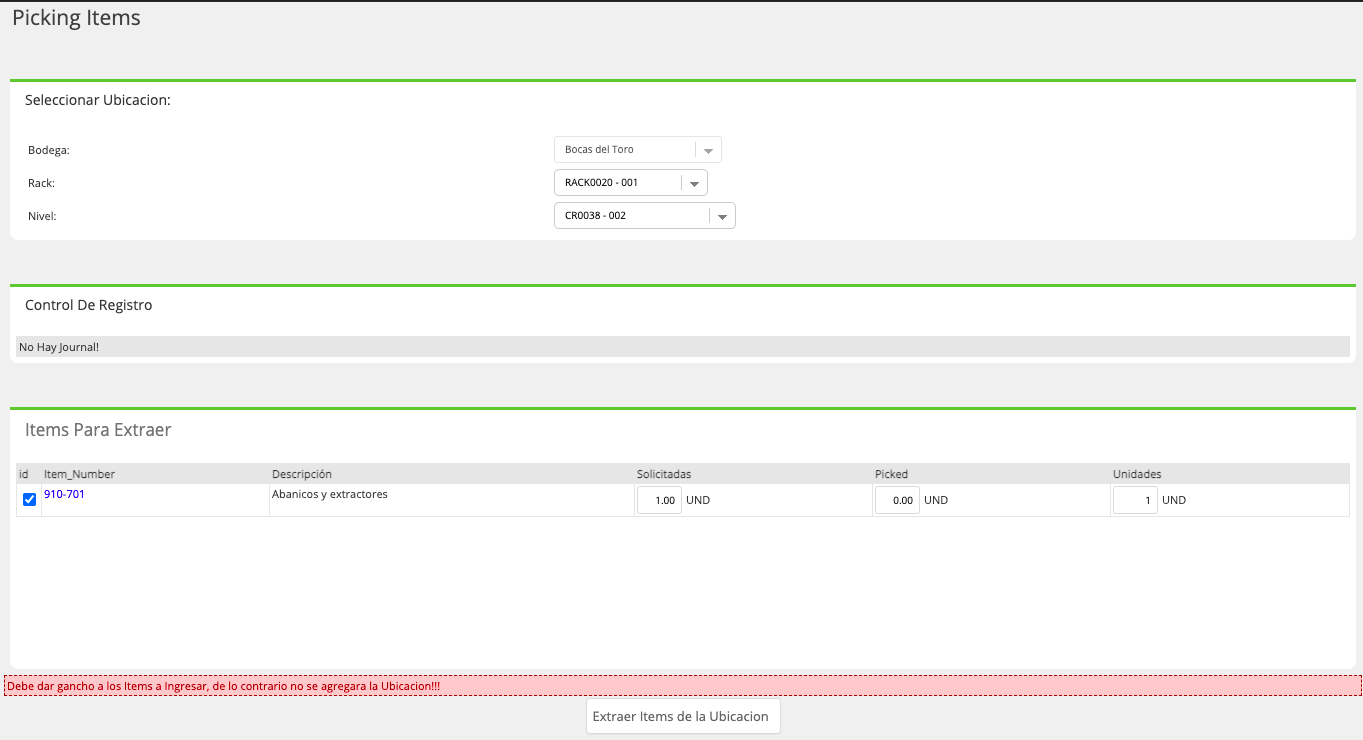The image size is (1363, 740).
Task: Open item link 910-701
Action: tap(64, 494)
